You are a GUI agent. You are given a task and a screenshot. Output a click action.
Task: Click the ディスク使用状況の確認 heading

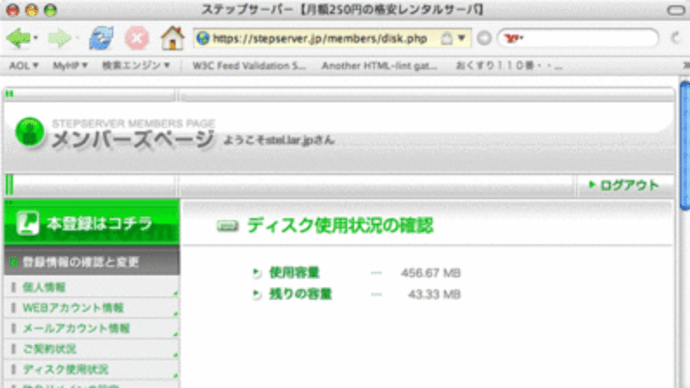pyautogui.click(x=340, y=226)
